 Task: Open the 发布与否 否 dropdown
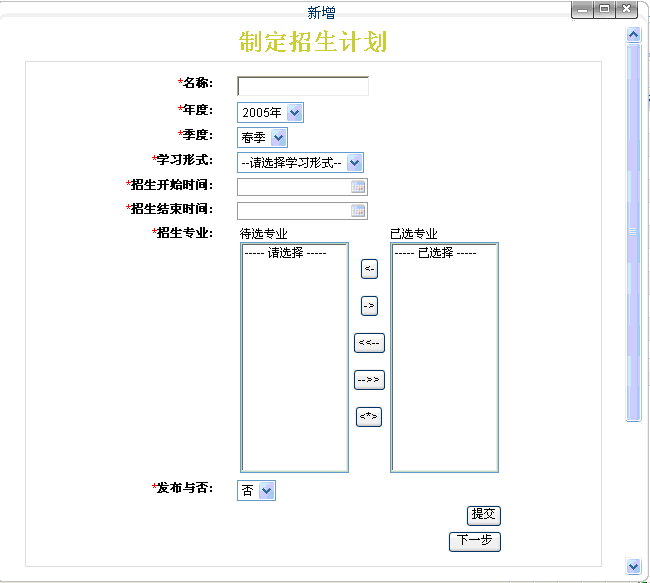point(256,491)
